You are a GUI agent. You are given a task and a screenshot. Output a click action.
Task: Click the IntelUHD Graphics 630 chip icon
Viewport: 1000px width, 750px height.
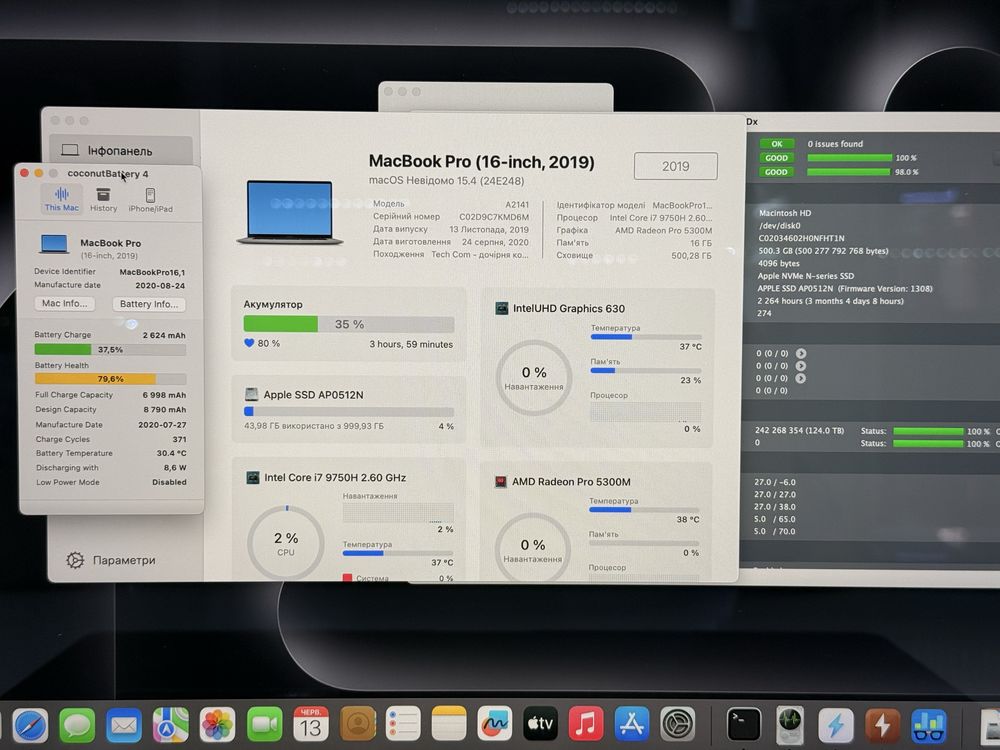click(502, 309)
